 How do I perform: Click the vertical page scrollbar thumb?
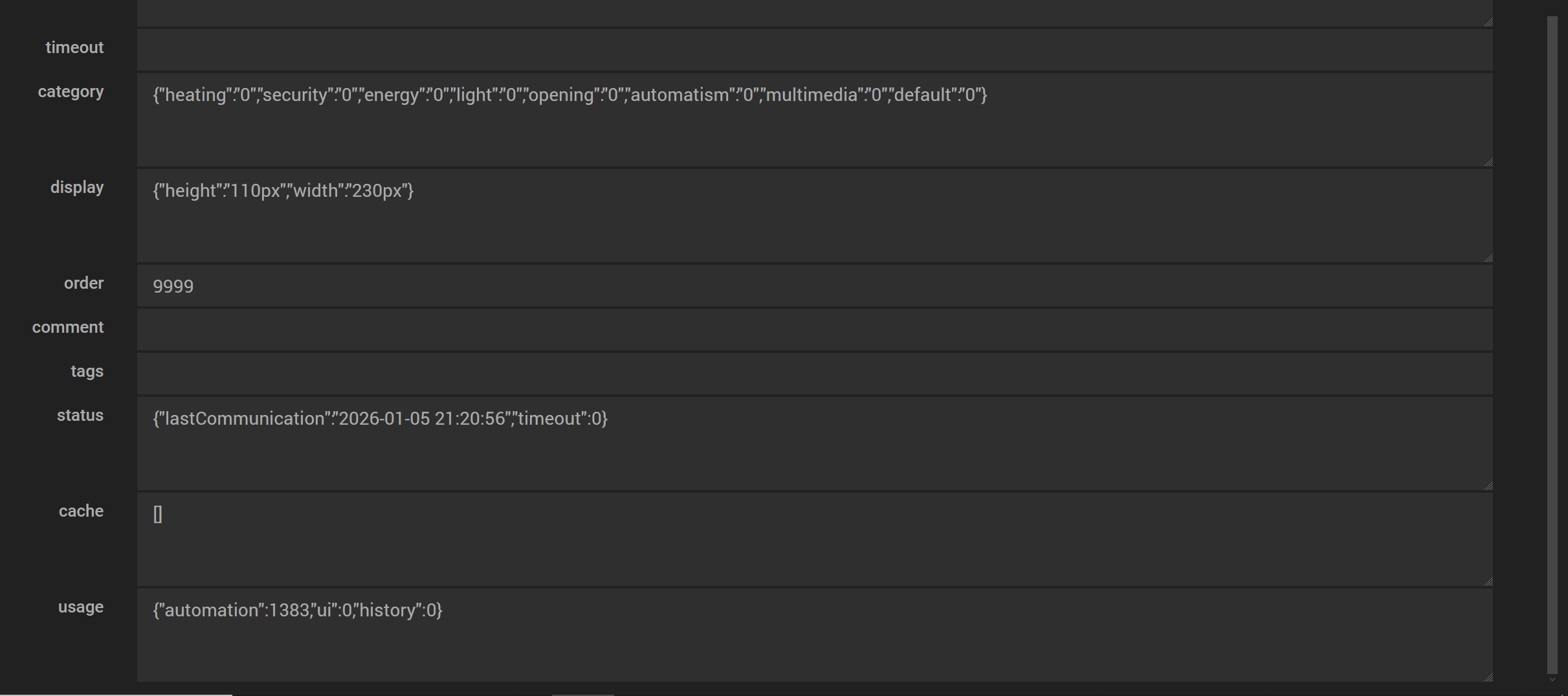(1552, 343)
